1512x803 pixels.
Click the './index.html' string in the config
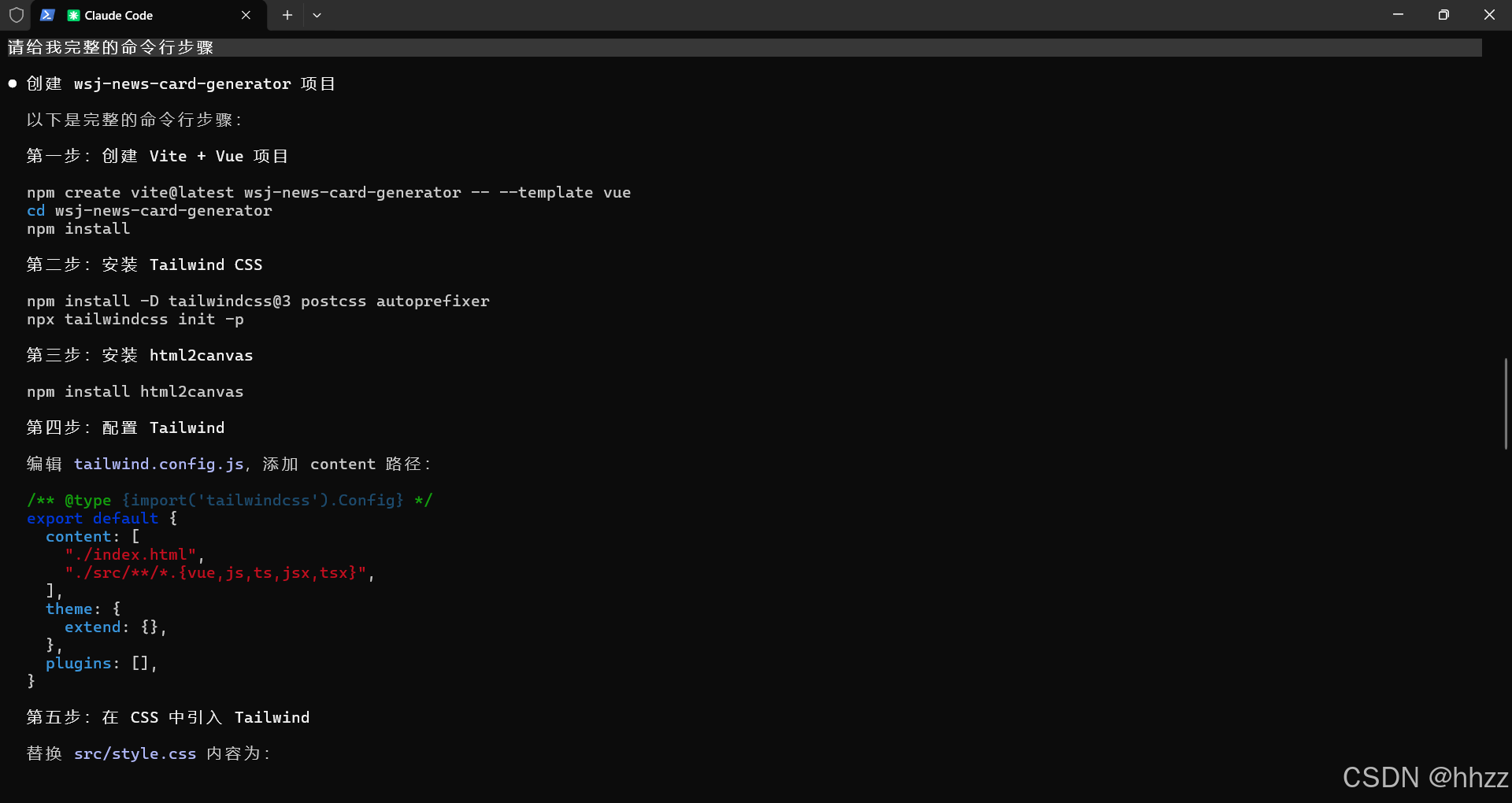[x=131, y=554]
